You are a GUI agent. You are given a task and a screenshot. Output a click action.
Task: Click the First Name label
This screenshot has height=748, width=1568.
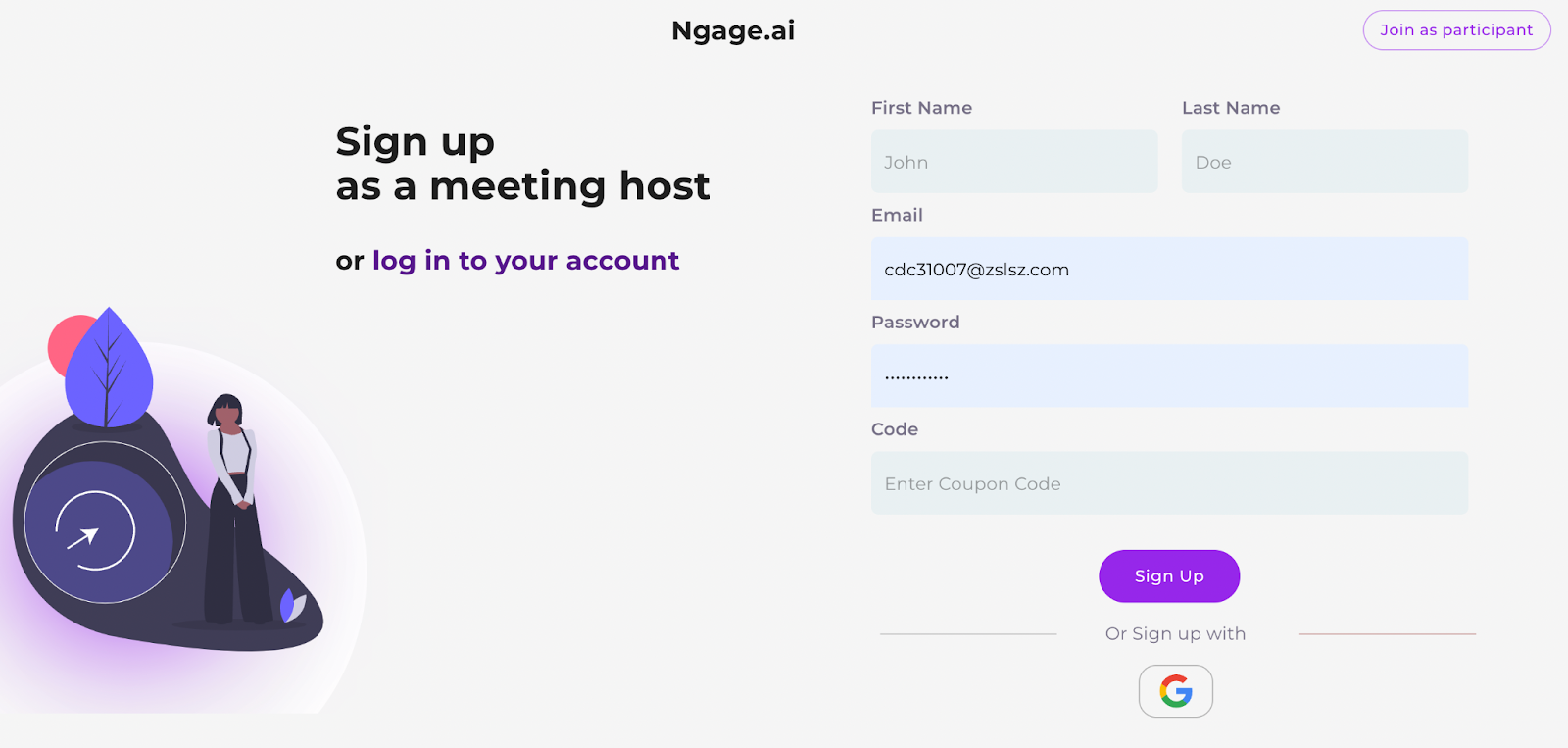coord(921,108)
